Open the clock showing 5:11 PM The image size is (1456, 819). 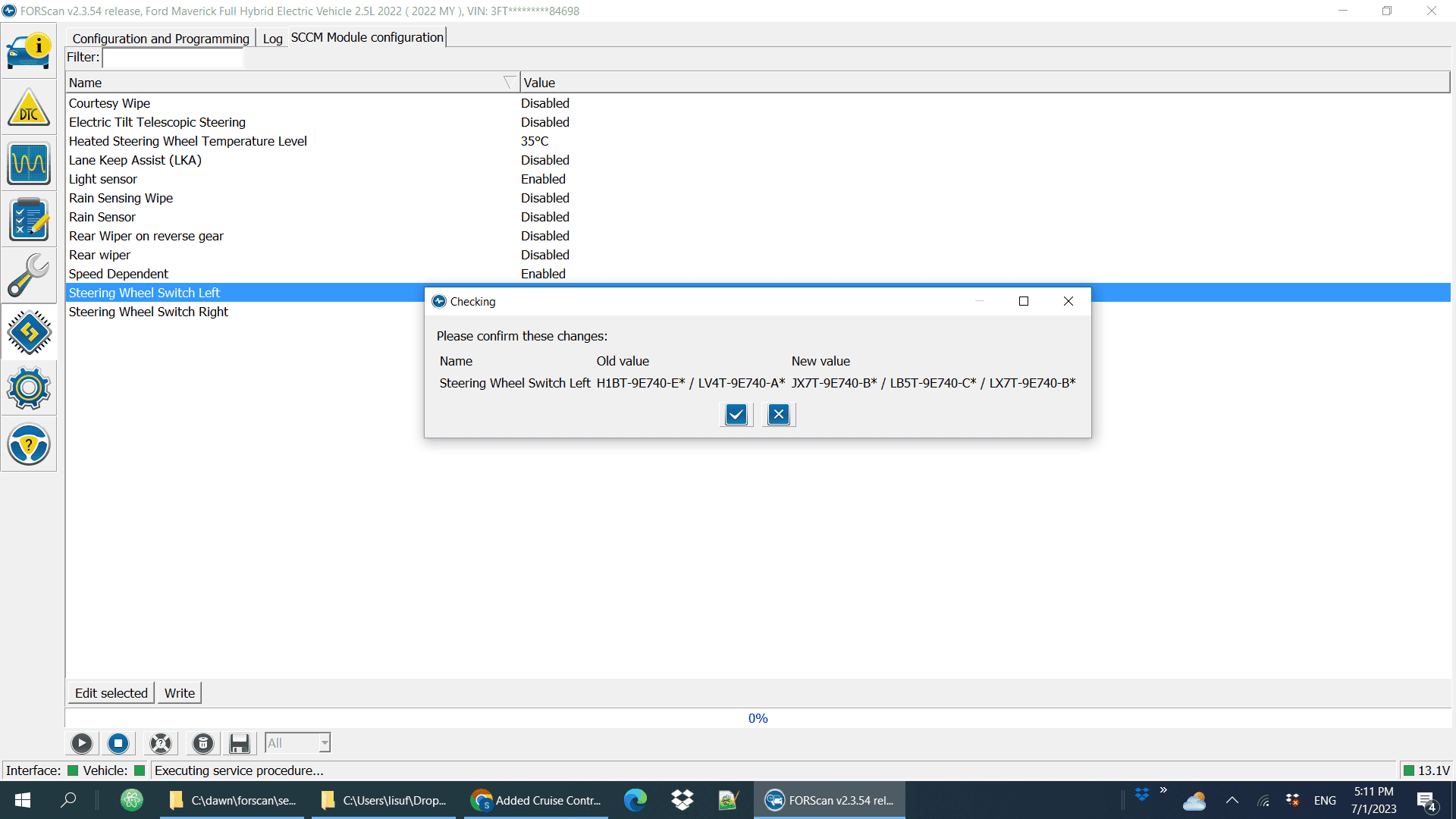(x=1374, y=800)
